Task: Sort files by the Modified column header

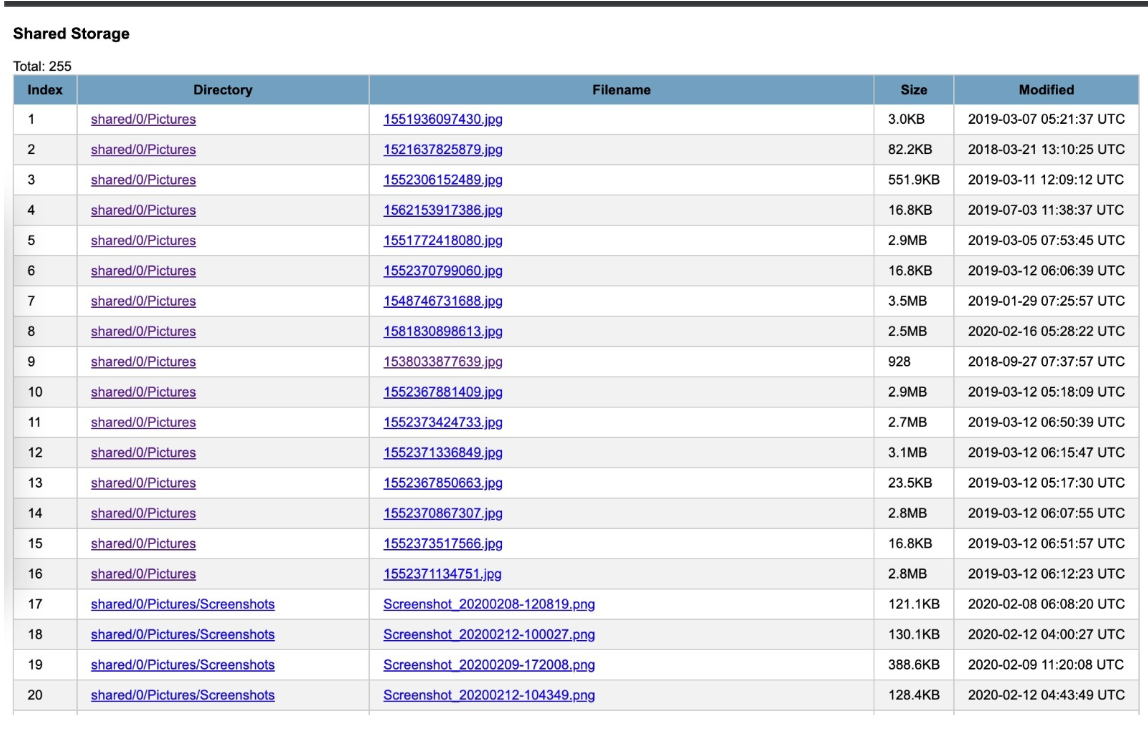Action: (1045, 91)
